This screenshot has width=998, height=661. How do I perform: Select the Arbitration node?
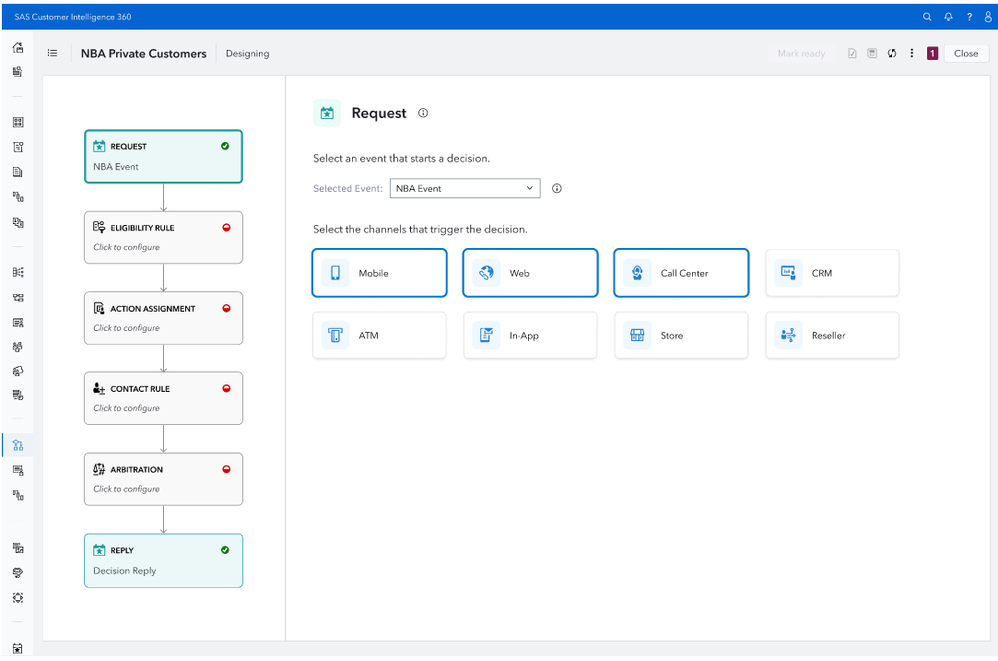pos(164,479)
